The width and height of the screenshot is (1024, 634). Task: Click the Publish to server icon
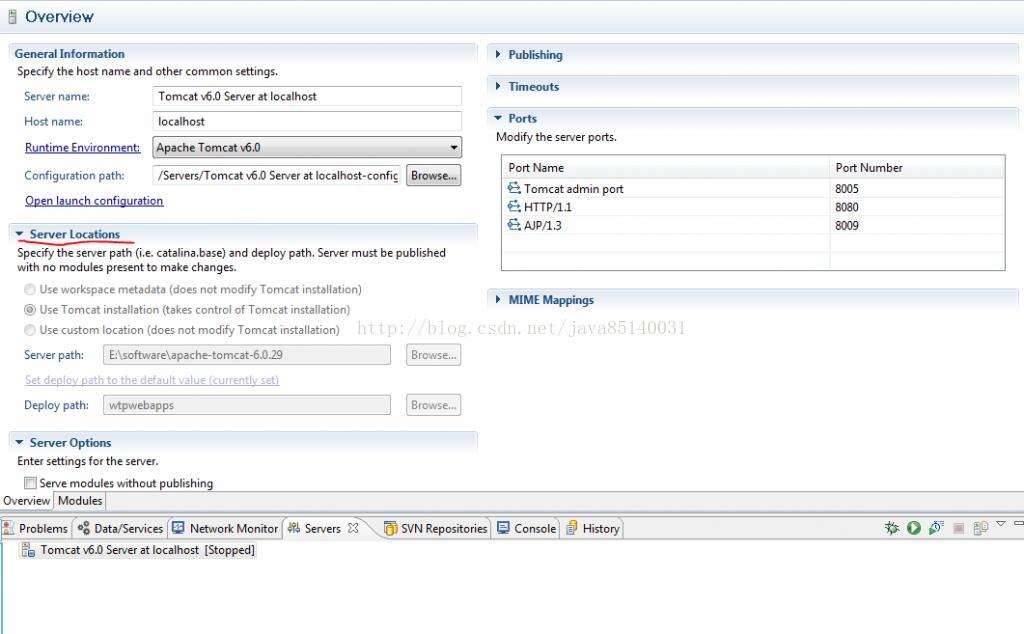[x=980, y=528]
